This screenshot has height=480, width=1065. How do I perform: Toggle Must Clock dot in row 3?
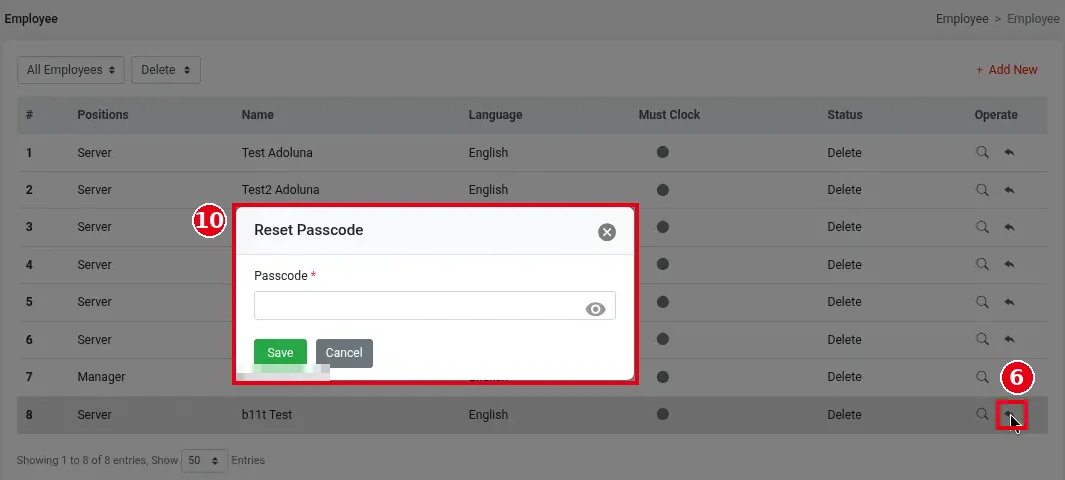[663, 227]
